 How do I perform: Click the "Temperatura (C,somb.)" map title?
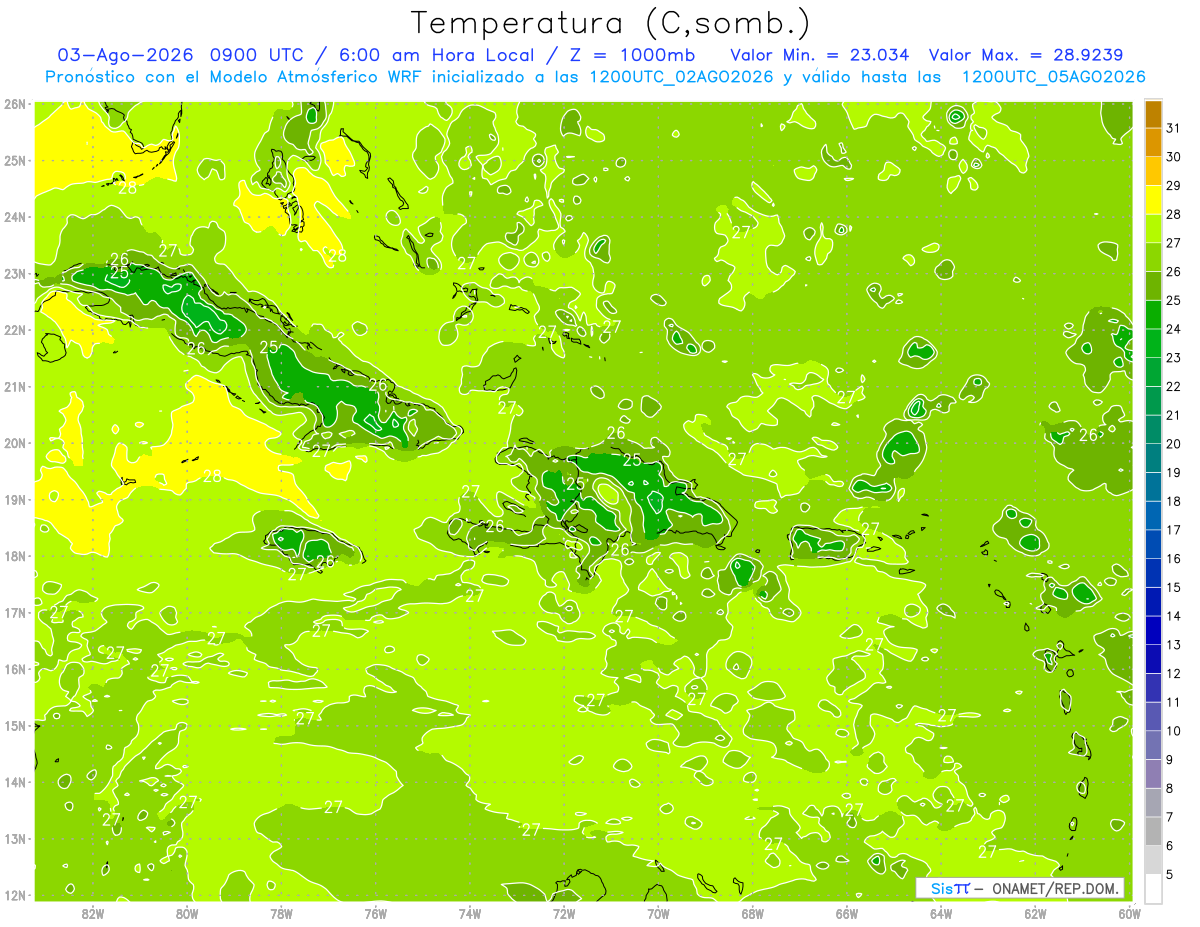click(x=610, y=23)
